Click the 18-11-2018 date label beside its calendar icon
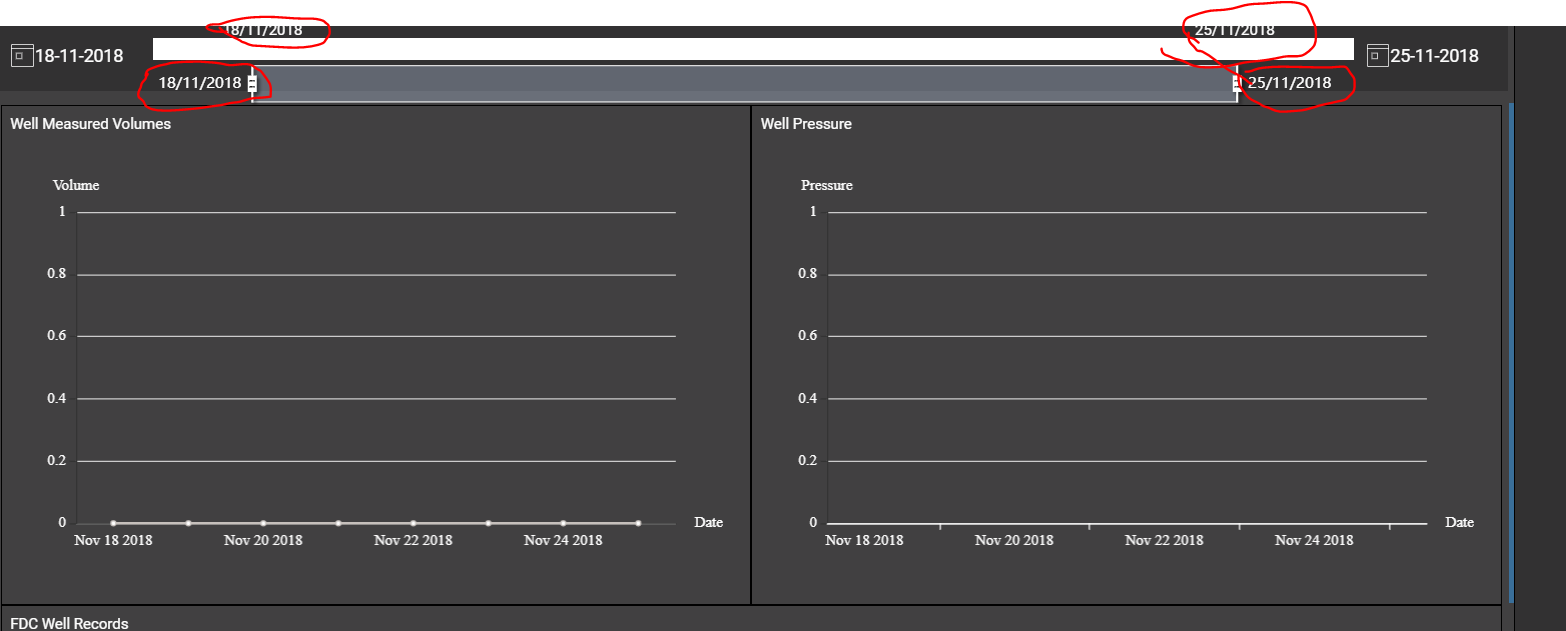The image size is (1566, 631). 80,56
